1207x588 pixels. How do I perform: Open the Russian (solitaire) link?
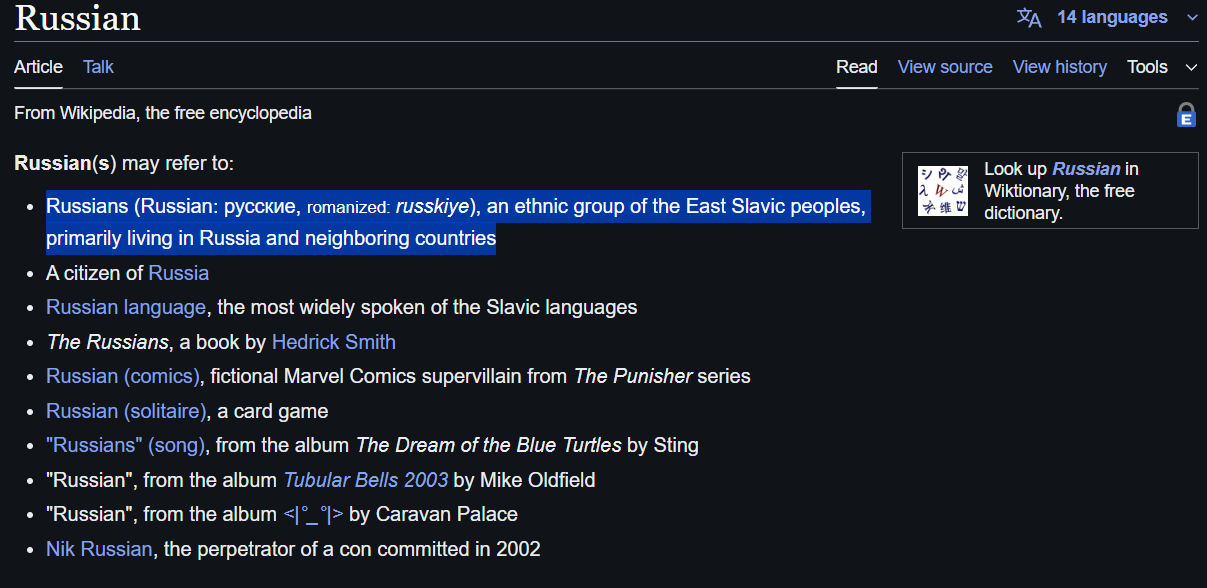(x=127, y=411)
